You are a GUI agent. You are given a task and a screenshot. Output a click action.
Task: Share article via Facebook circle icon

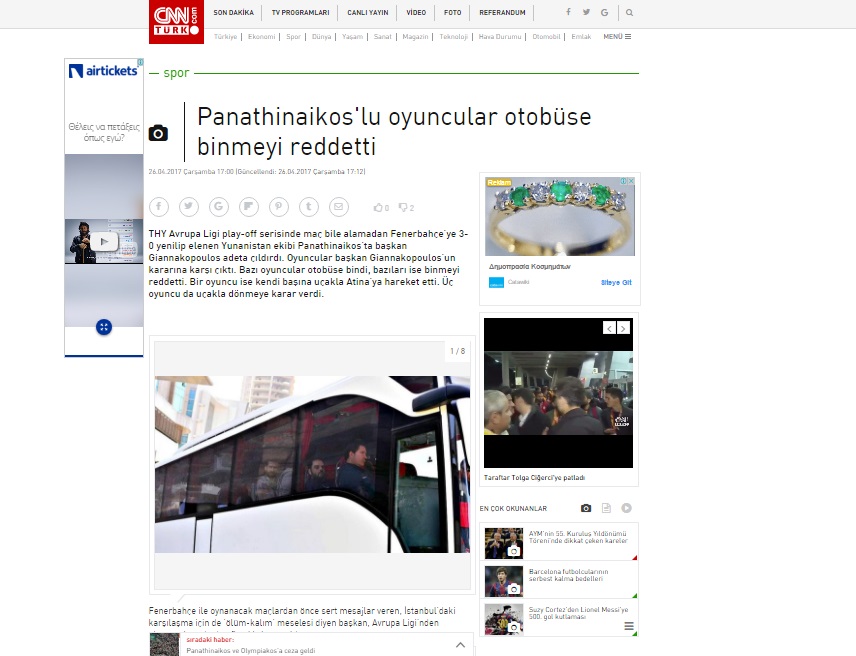click(159, 206)
